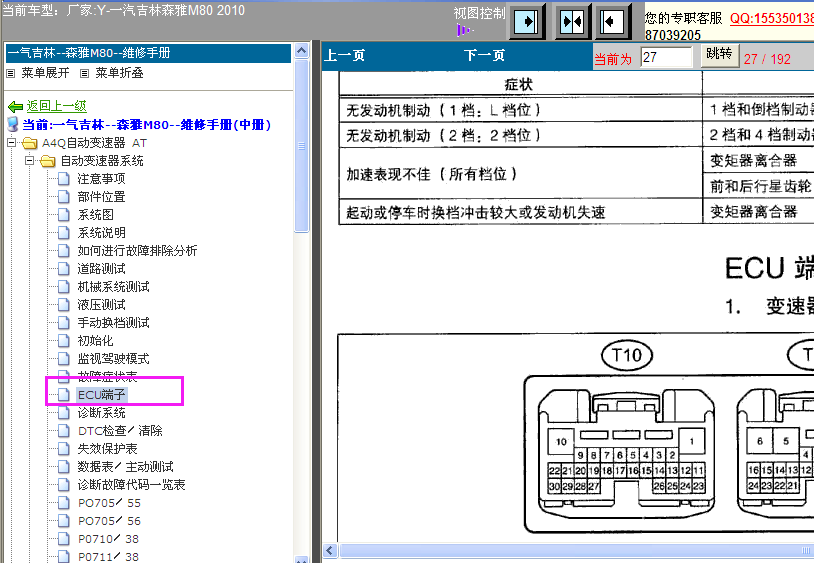
Task: Click page icon beside 道路测试
Action: (x=63, y=269)
